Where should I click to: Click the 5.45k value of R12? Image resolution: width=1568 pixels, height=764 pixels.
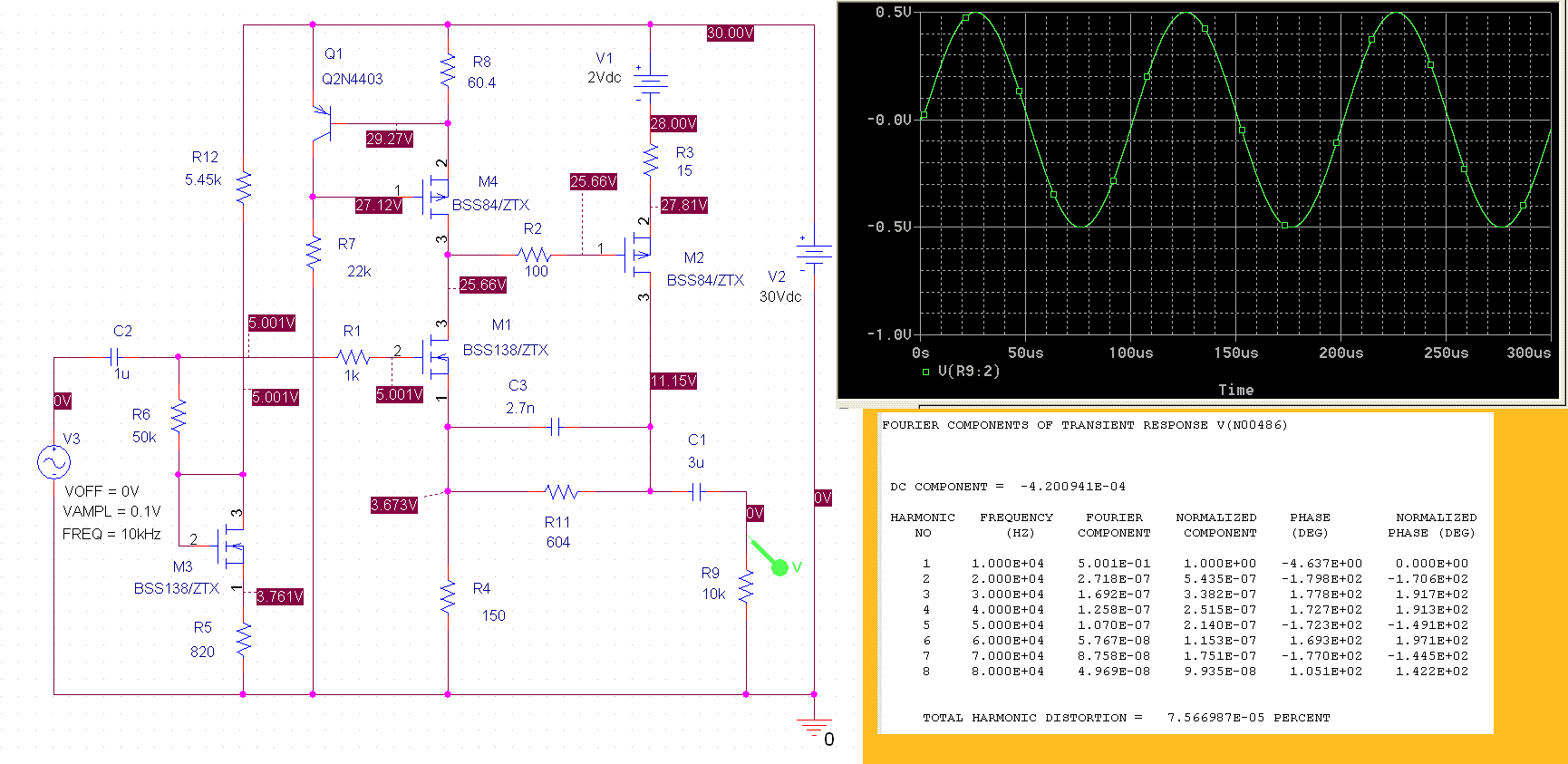(x=203, y=179)
